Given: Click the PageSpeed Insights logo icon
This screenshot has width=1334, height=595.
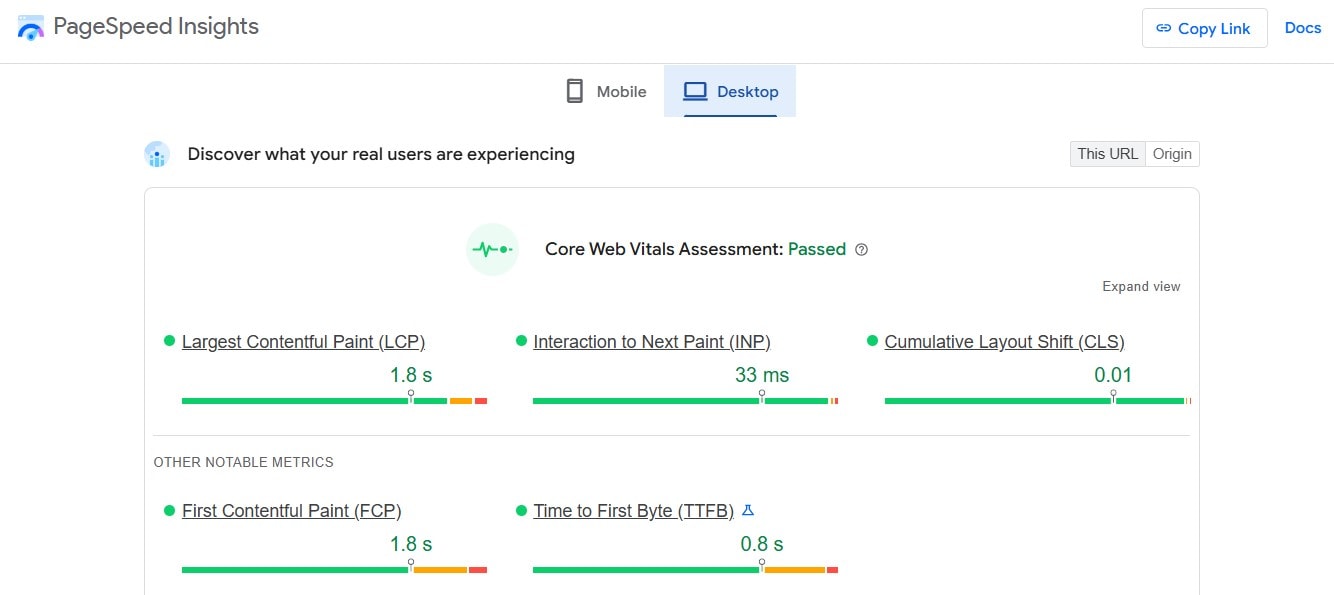Looking at the screenshot, I should [x=31, y=28].
